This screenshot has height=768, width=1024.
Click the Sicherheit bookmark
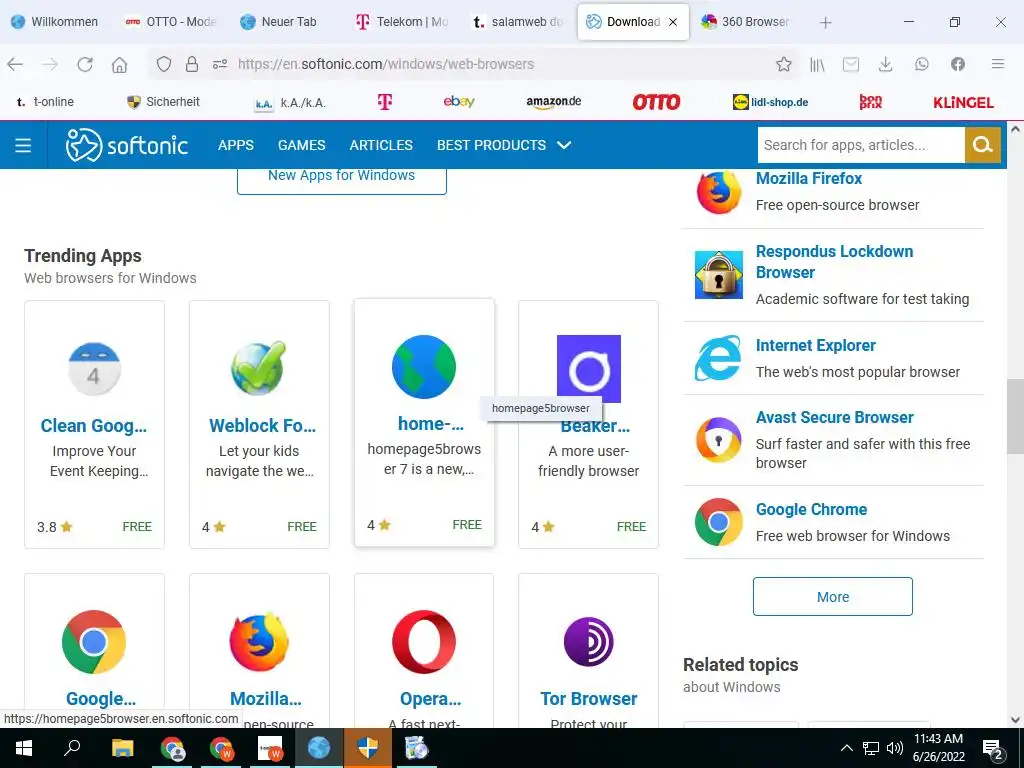coord(163,102)
